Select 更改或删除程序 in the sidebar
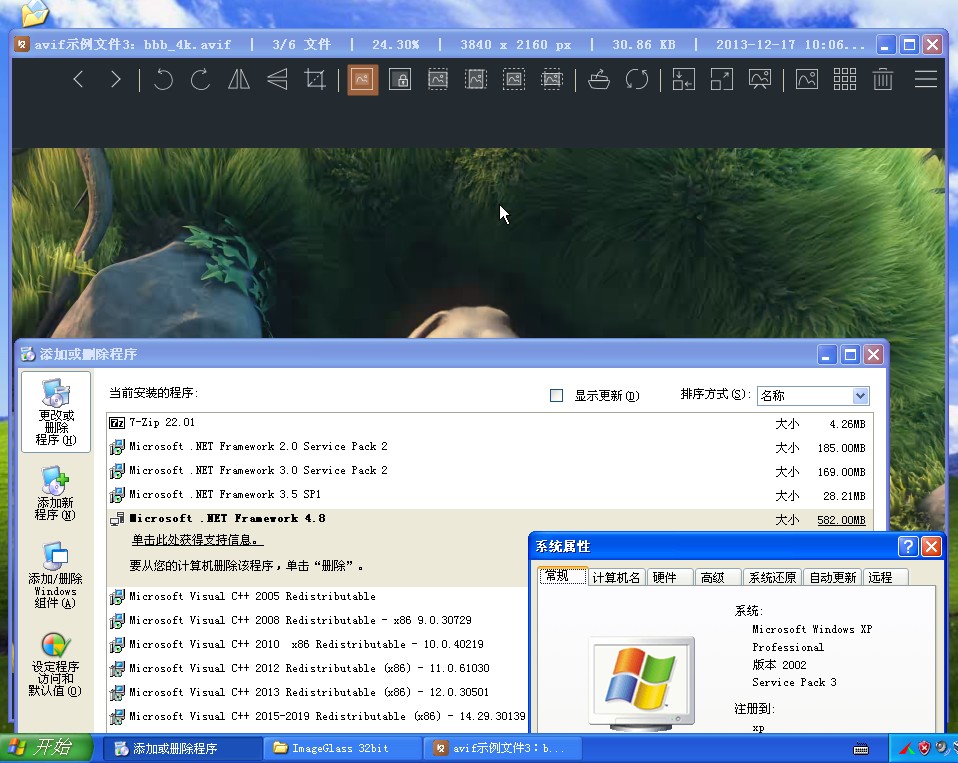958x763 pixels. click(56, 412)
